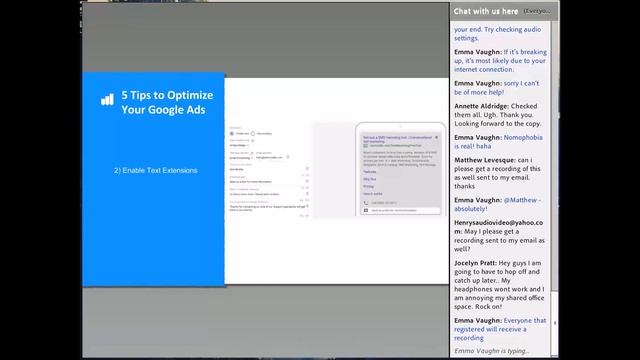Click the Everyone tab in the chat header

coord(537,11)
